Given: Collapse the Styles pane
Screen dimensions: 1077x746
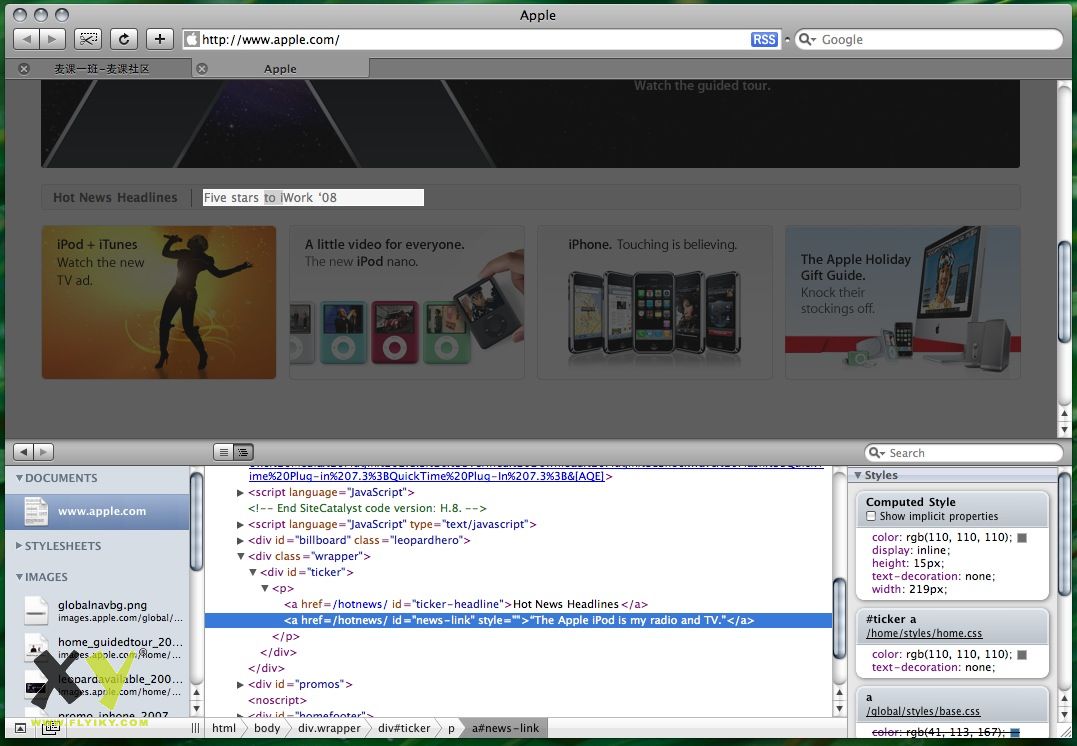Looking at the screenshot, I should tap(857, 475).
